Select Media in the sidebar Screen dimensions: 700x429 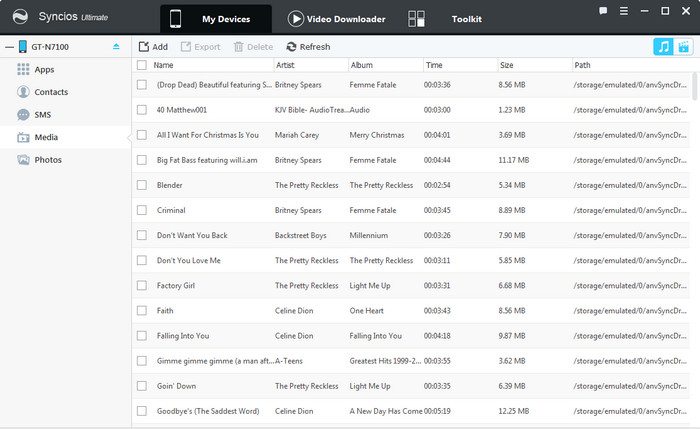[66, 137]
